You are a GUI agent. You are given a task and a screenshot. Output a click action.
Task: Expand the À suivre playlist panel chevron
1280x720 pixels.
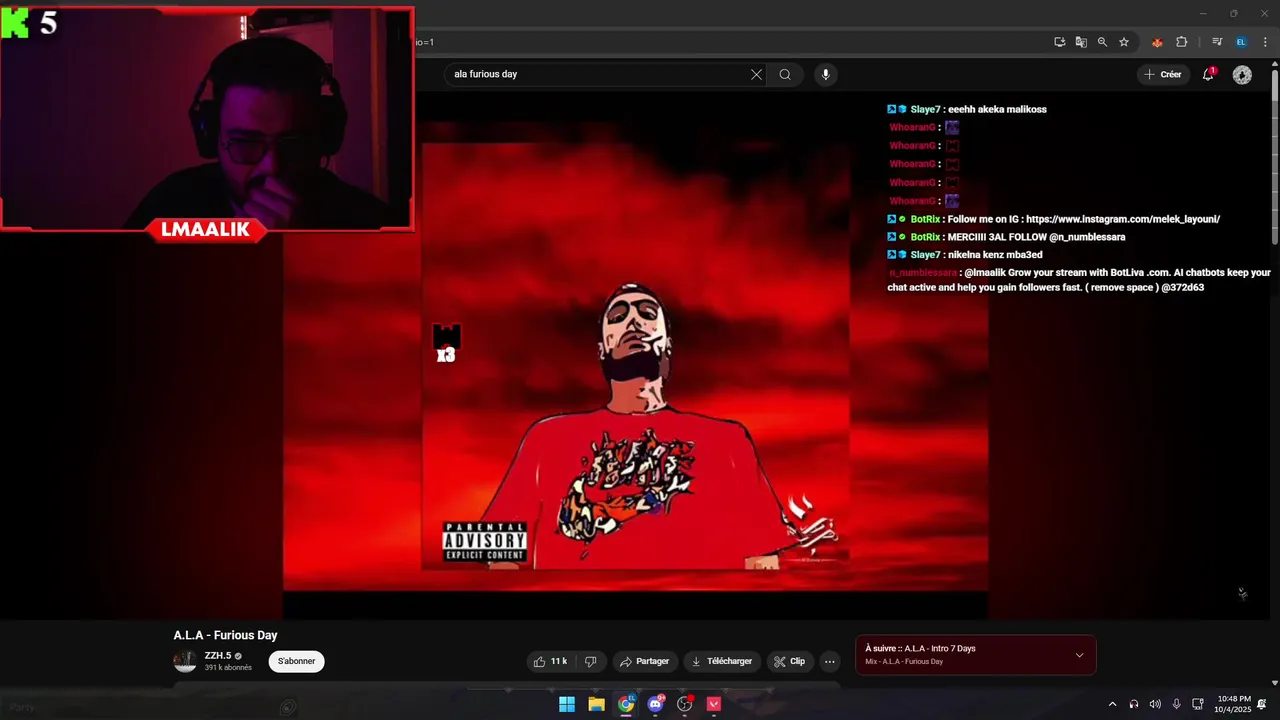click(x=1079, y=655)
